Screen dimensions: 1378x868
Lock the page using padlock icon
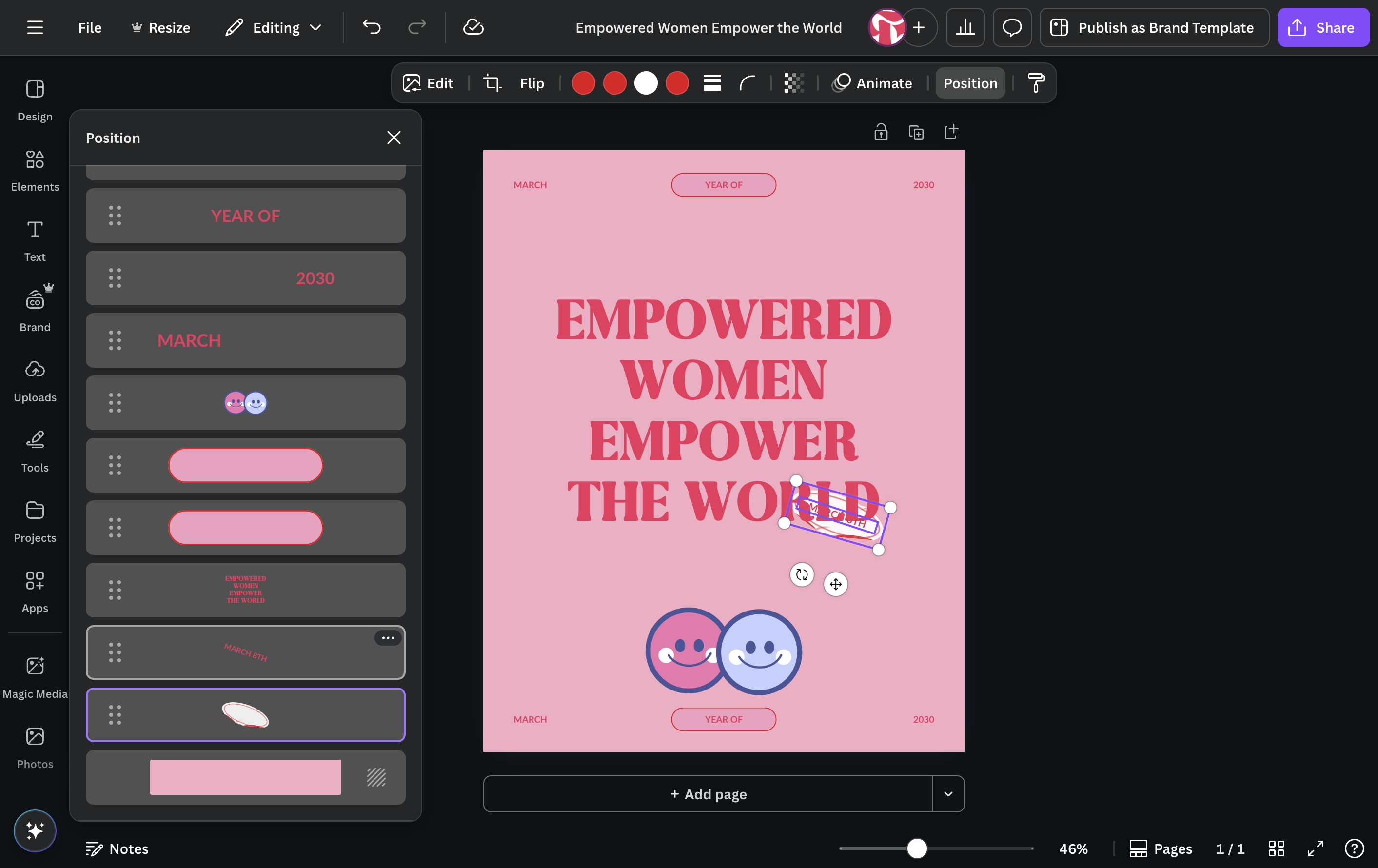tap(881, 132)
